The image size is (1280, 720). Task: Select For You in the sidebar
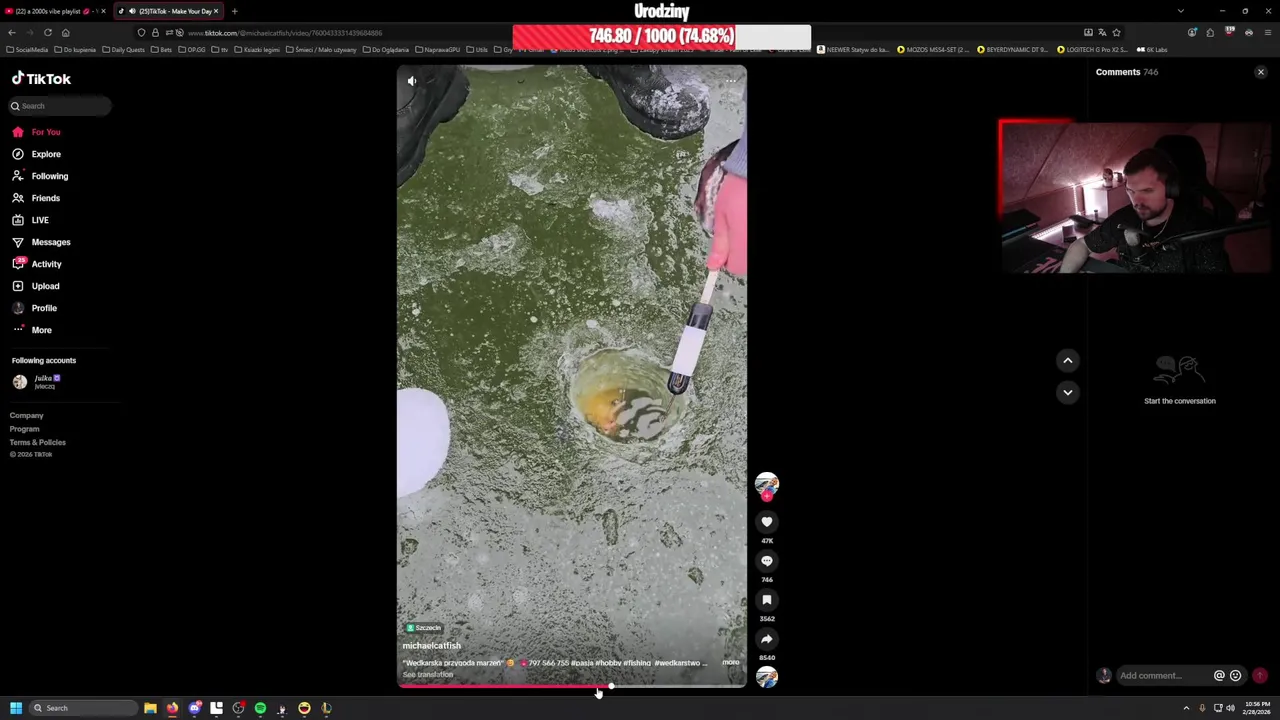[x=37, y=132]
